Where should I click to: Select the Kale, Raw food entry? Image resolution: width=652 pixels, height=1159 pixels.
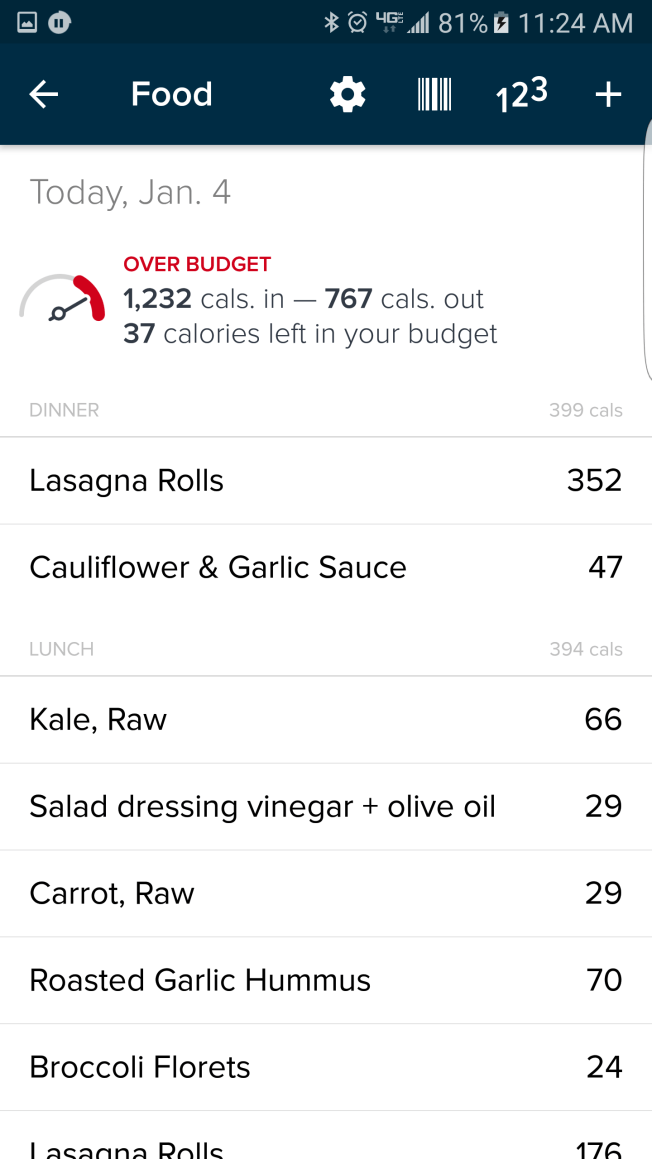click(x=326, y=720)
